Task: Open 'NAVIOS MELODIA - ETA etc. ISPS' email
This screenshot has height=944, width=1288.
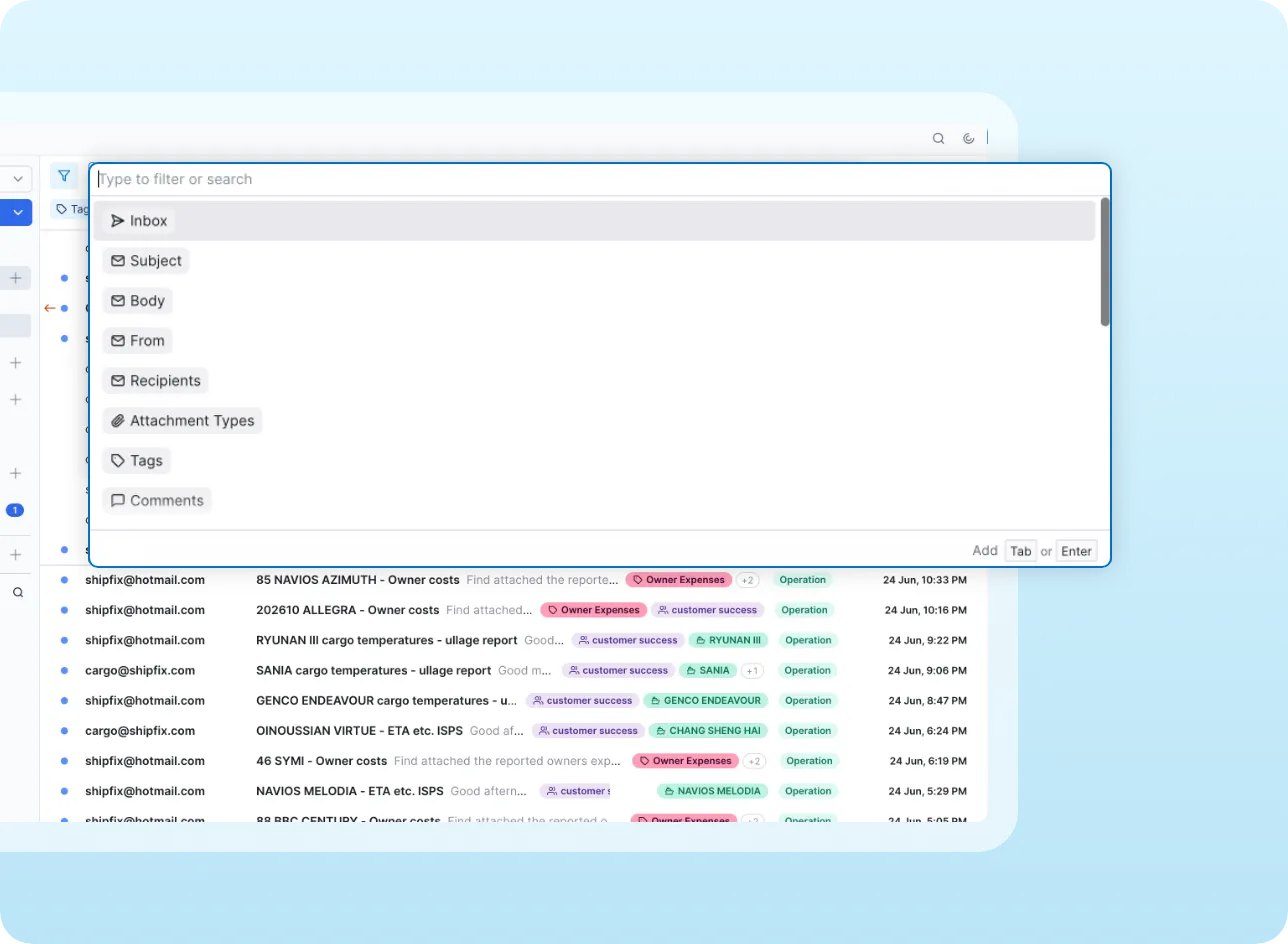Action: [350, 791]
